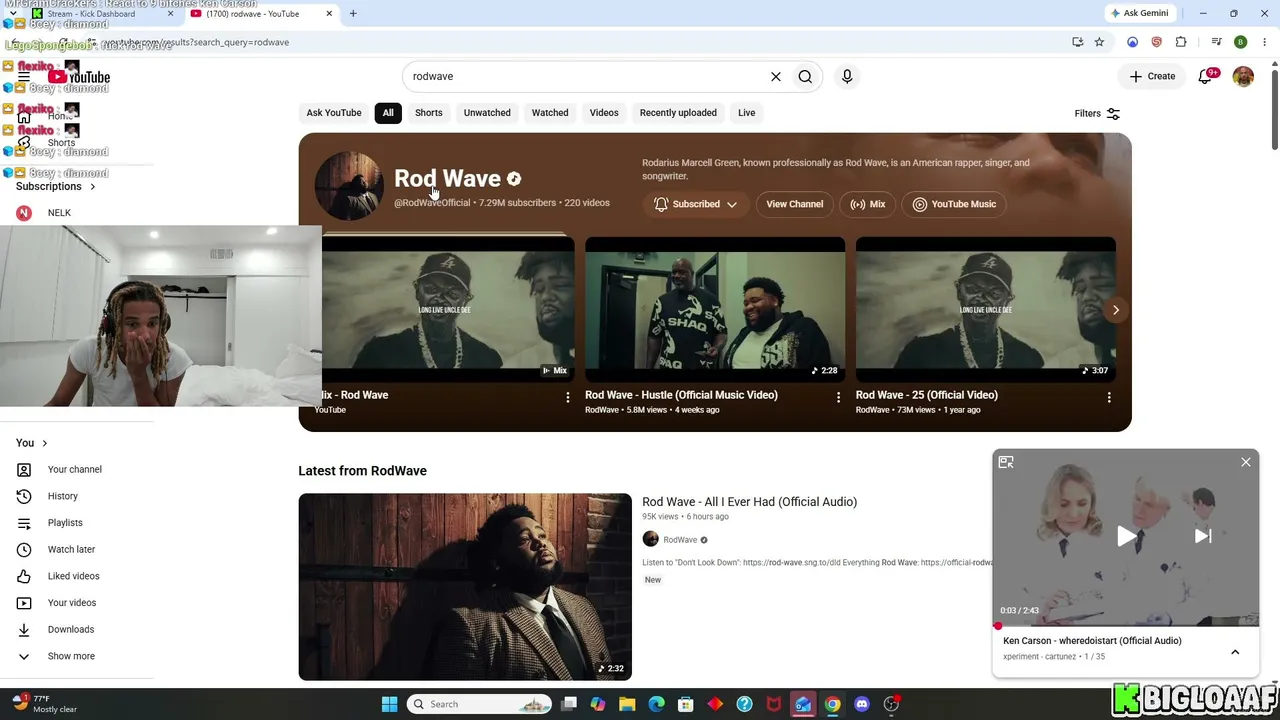Open the NELK subscription channel
The width and height of the screenshot is (1280, 720).
(x=59, y=213)
